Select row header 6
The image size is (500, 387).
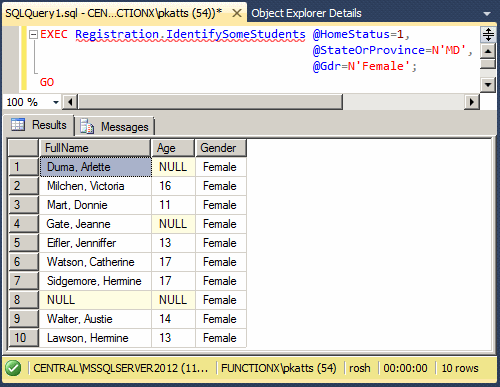[23, 262]
